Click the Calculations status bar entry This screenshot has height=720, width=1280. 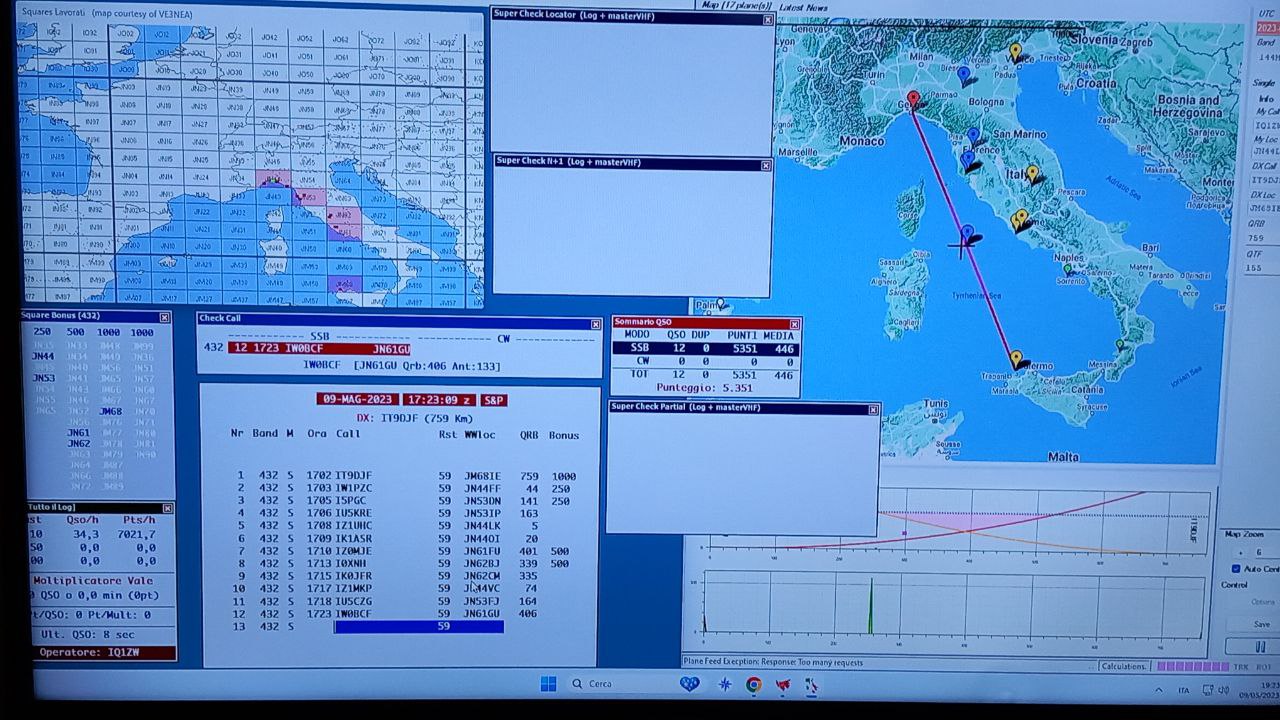[x=1124, y=666]
